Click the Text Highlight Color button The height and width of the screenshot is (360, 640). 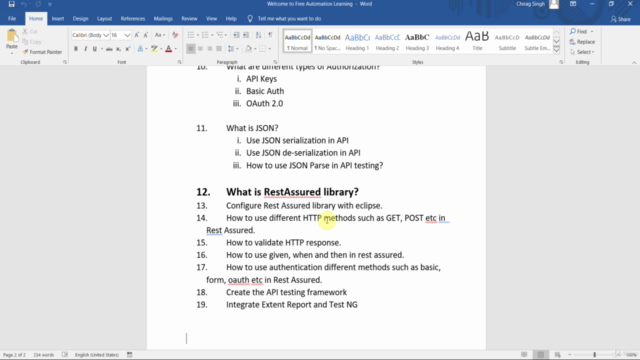(154, 49)
